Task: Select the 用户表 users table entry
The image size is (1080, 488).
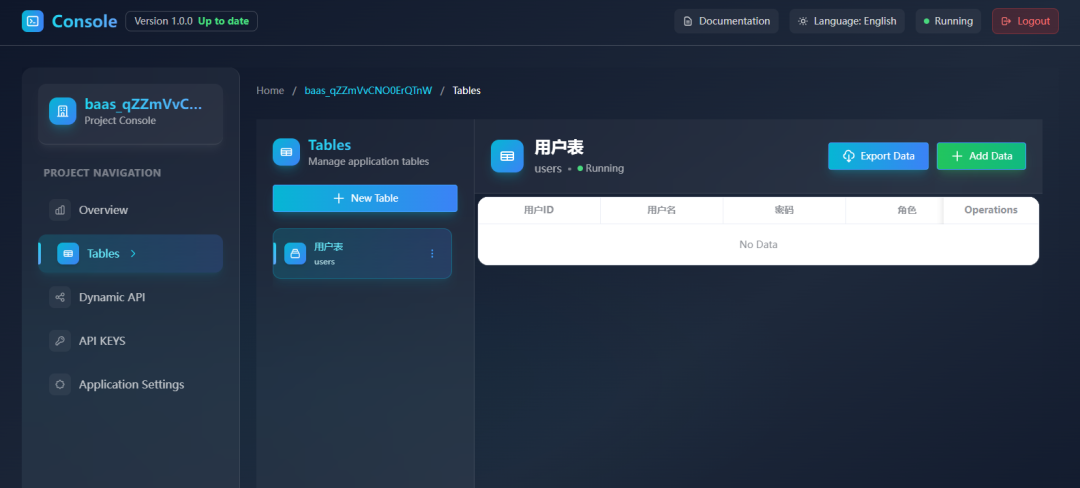Action: point(362,253)
